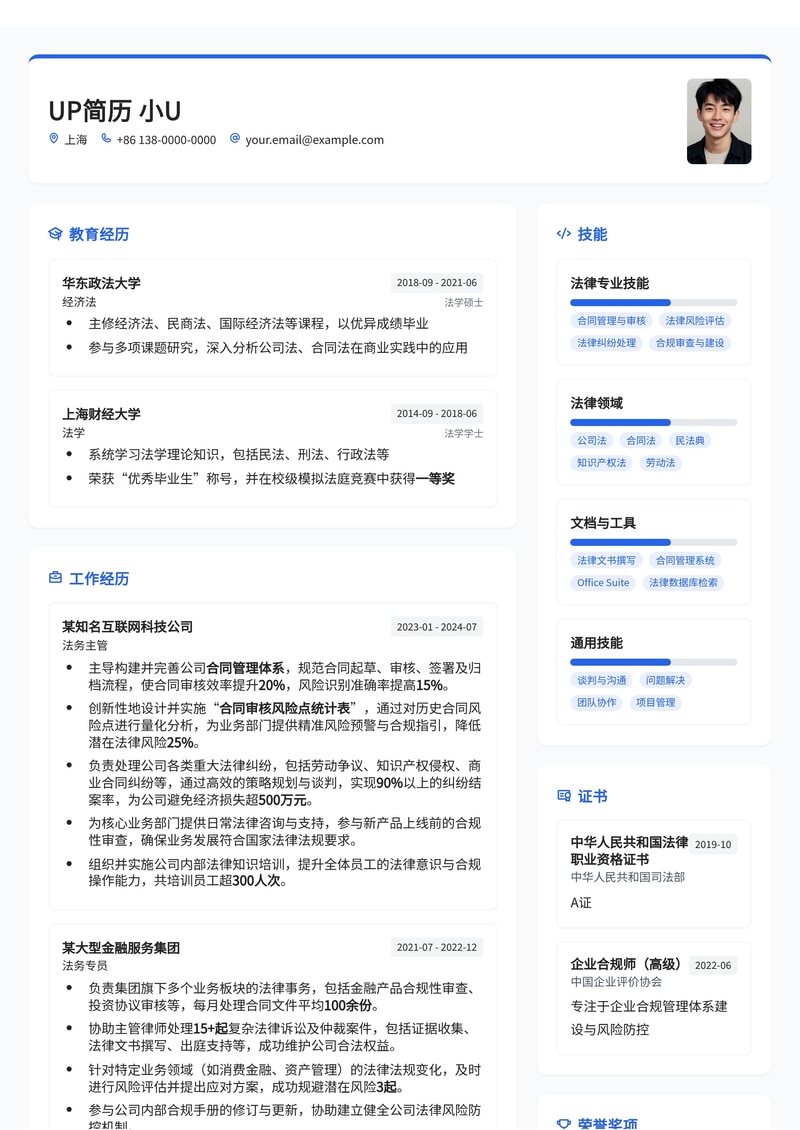Select the 法律数据库检索 tag
The height and width of the screenshot is (1130, 800).
point(683,582)
